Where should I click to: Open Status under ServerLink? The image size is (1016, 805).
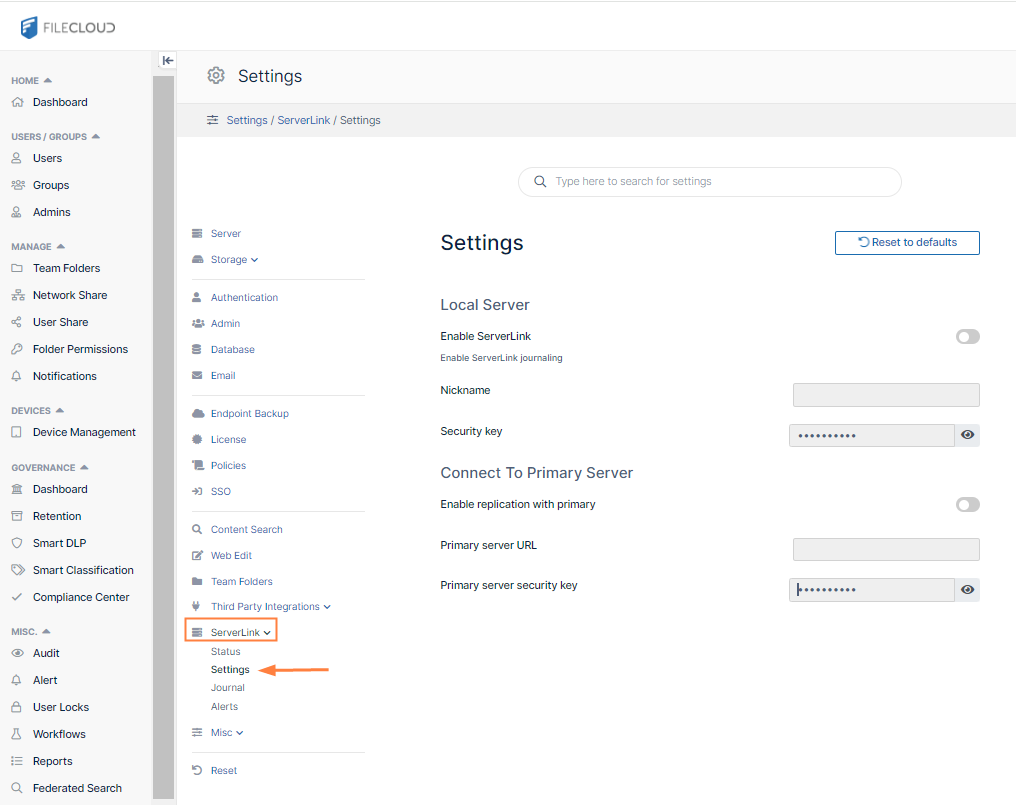225,652
